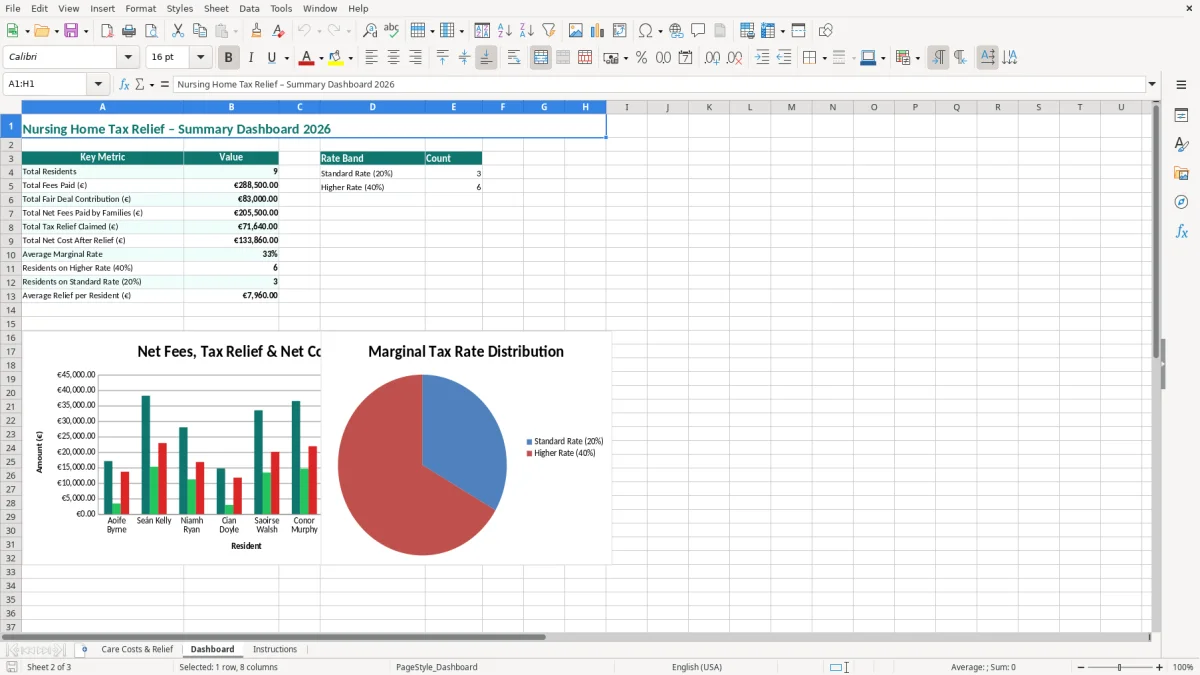1200x675 pixels.
Task: Clone formatting with the paintbrush icon
Action: pyautogui.click(x=257, y=31)
